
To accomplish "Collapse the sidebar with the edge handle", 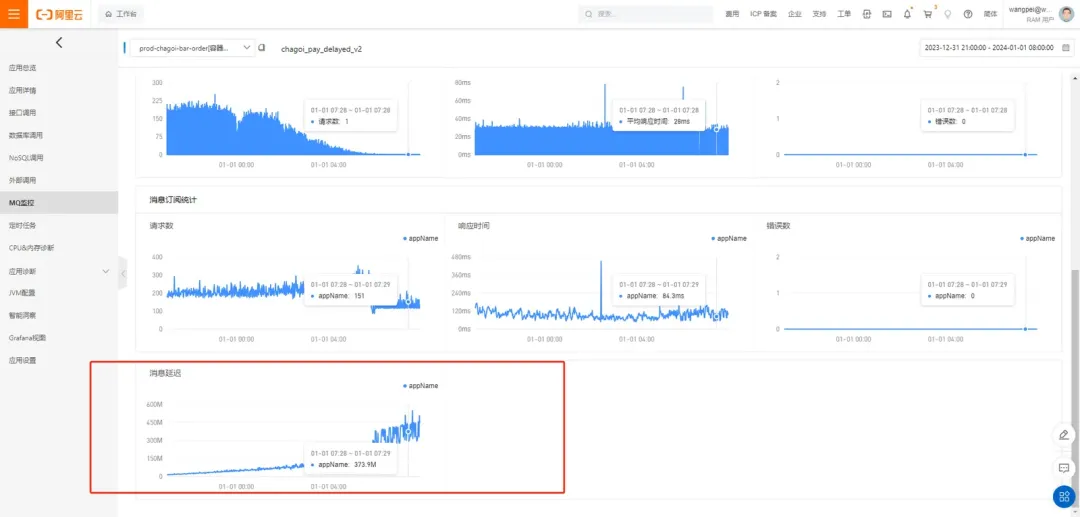I will coord(123,273).
